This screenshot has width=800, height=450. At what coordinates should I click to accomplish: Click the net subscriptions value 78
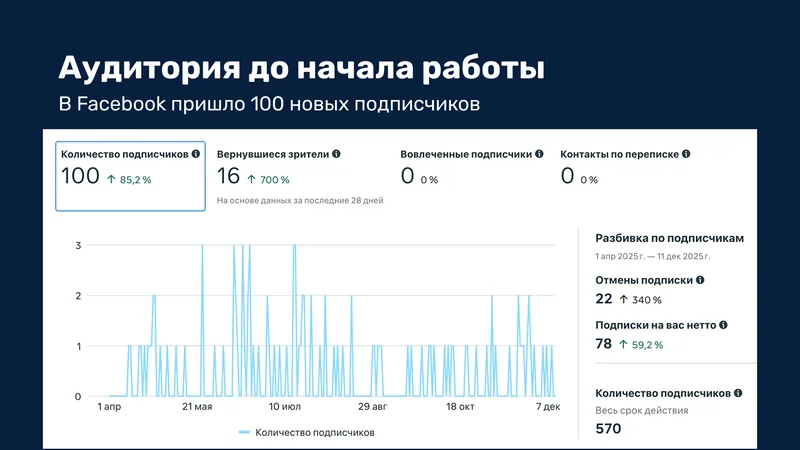point(604,344)
